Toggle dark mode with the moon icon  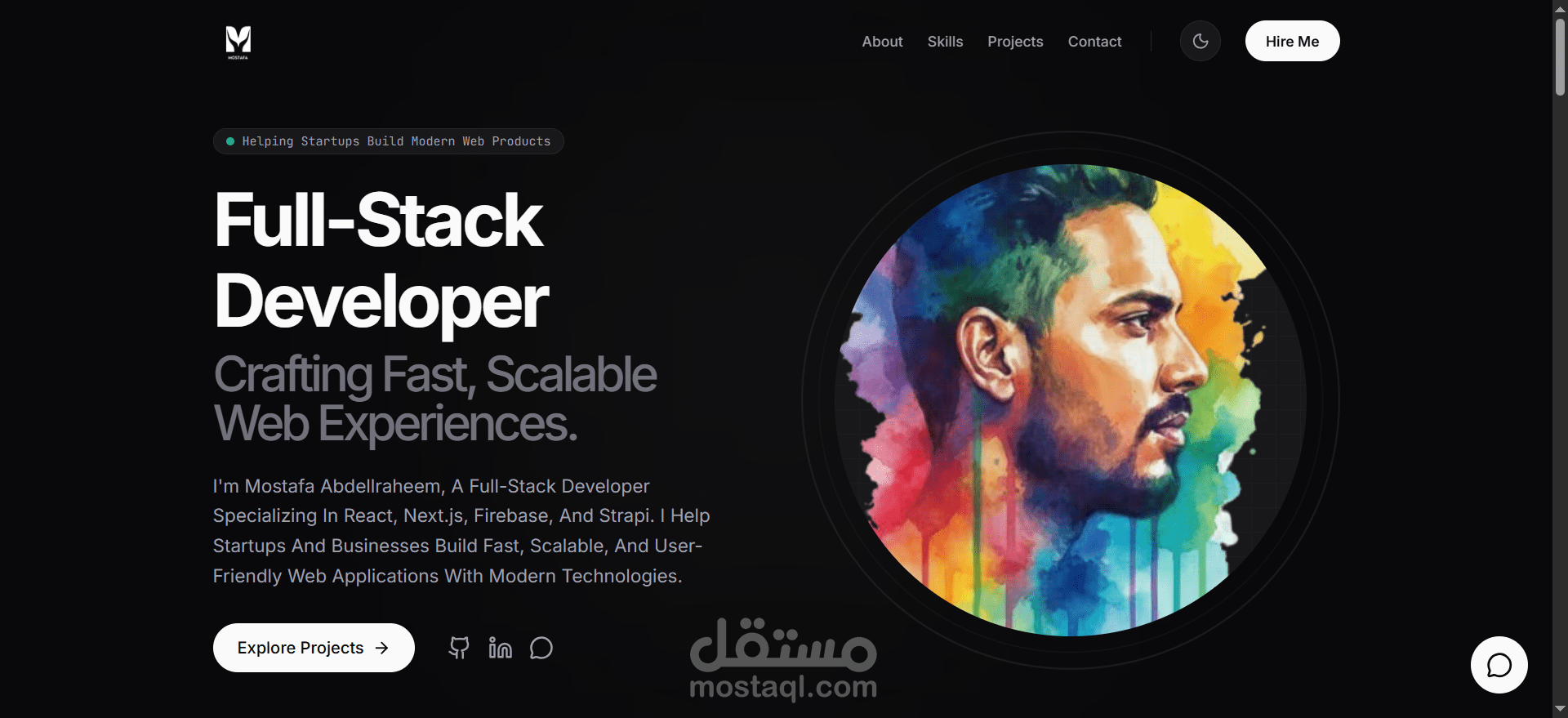tap(1200, 41)
